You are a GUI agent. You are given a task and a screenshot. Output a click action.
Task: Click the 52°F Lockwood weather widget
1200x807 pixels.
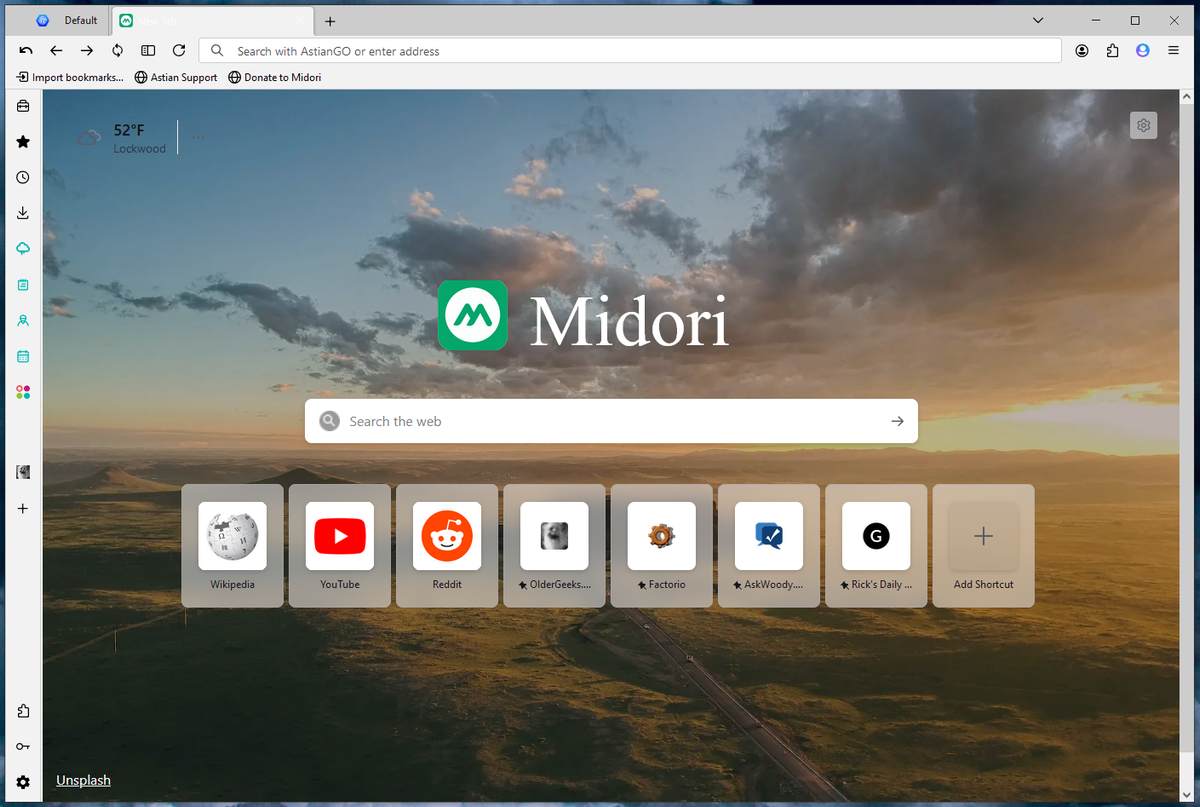pos(122,138)
